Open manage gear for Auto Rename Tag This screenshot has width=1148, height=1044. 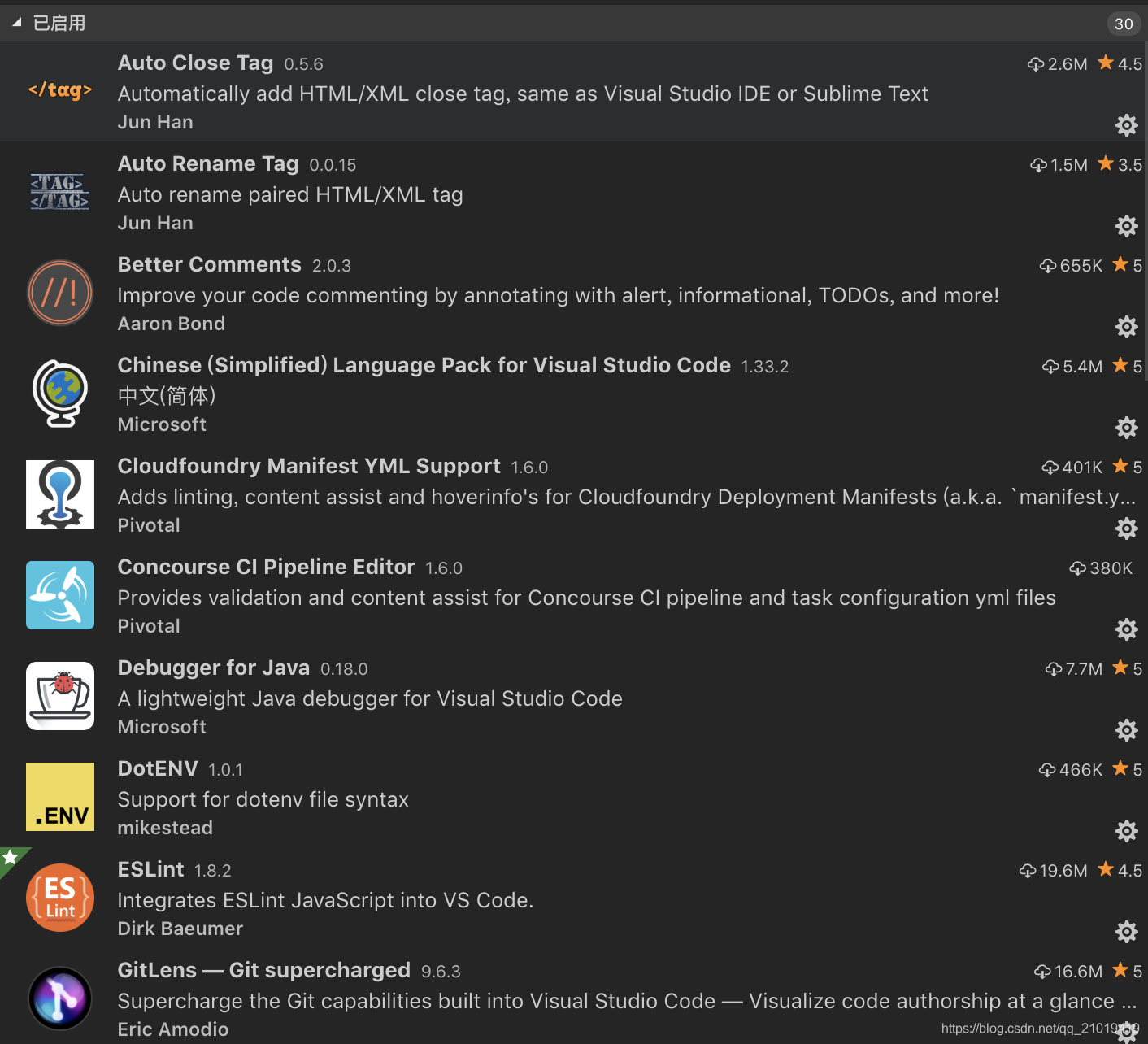1126,225
